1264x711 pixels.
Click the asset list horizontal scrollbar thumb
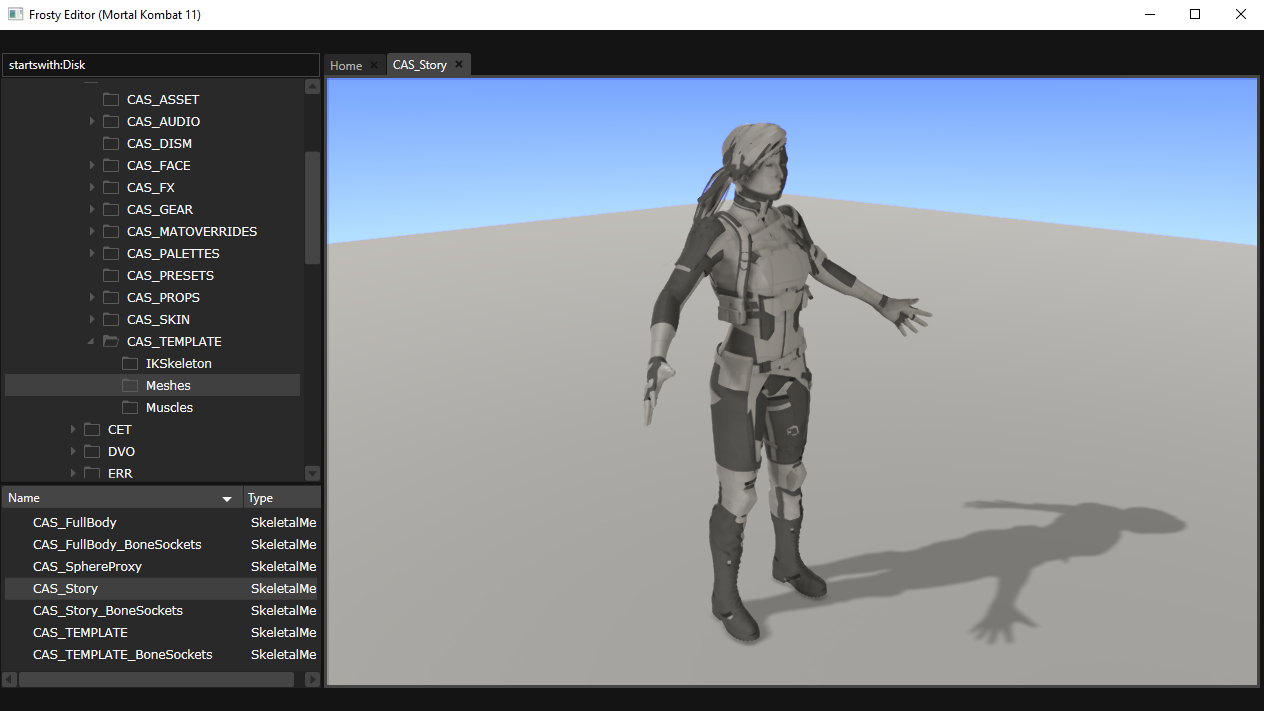click(x=156, y=680)
